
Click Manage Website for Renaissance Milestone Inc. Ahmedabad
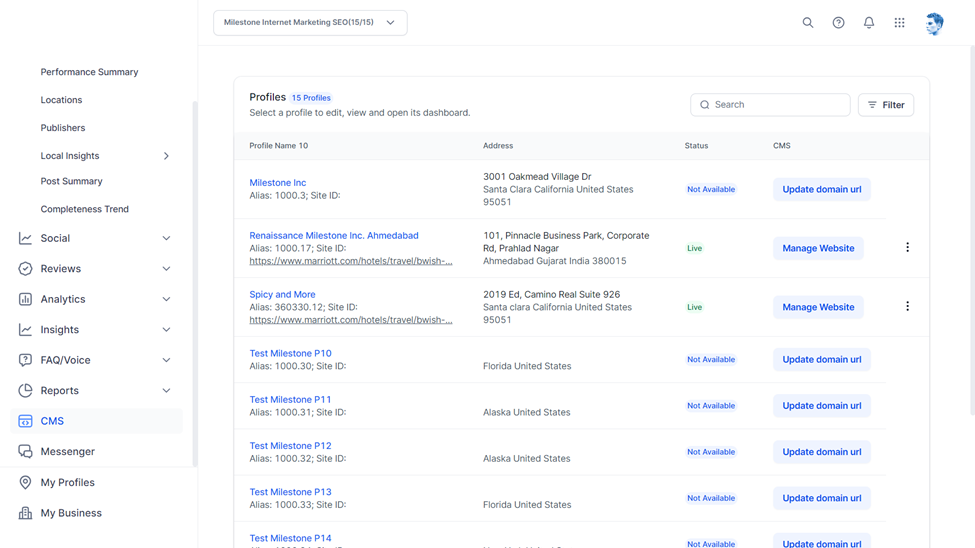[x=818, y=248]
